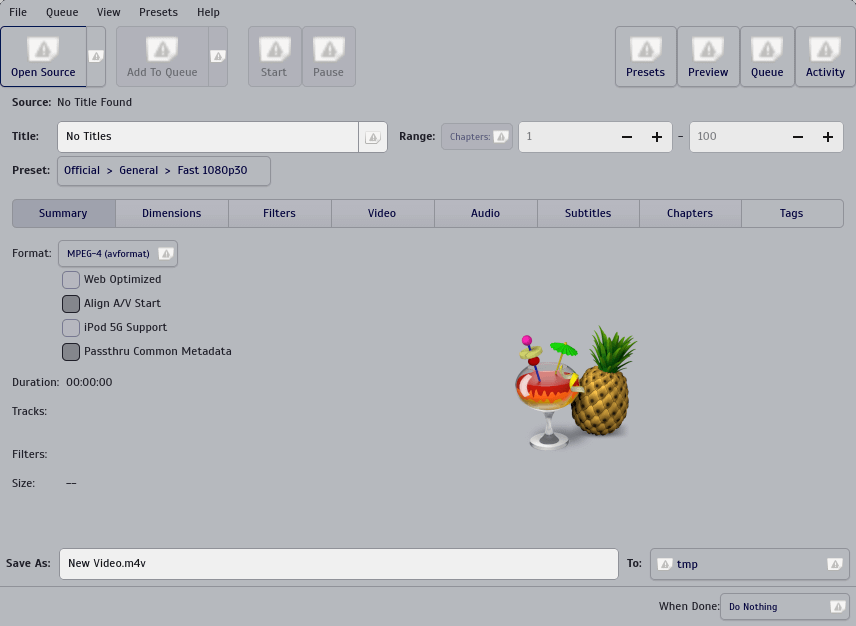Open the Queue window icon
This screenshot has height=626, width=856.
pos(767,49)
